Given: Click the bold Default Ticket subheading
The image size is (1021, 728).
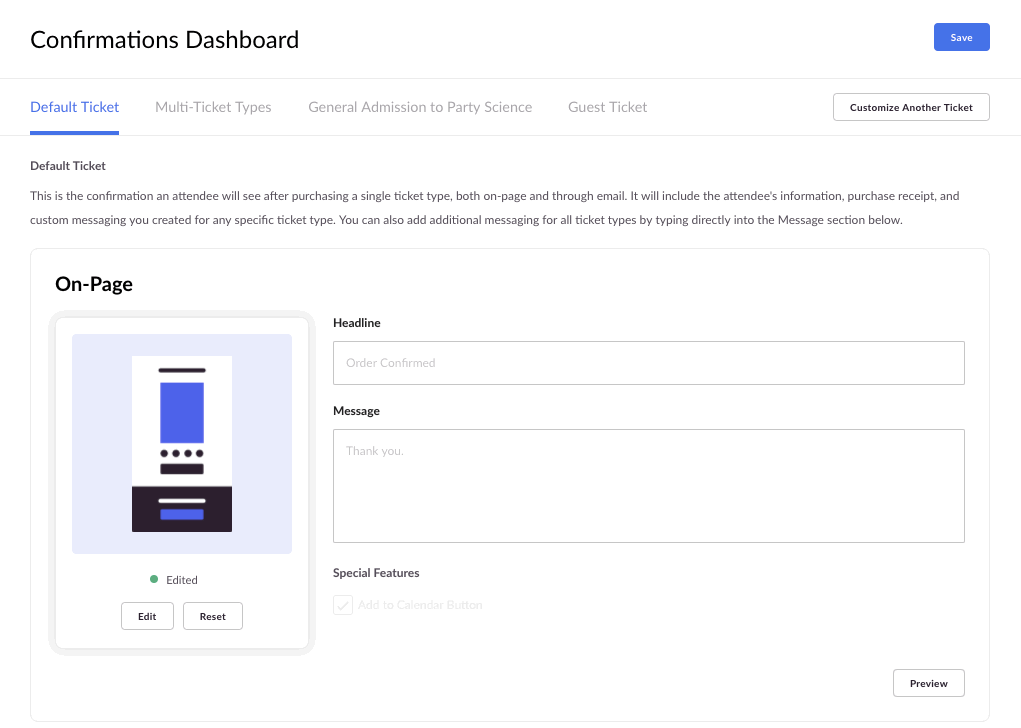Looking at the screenshot, I should pyautogui.click(x=68, y=166).
